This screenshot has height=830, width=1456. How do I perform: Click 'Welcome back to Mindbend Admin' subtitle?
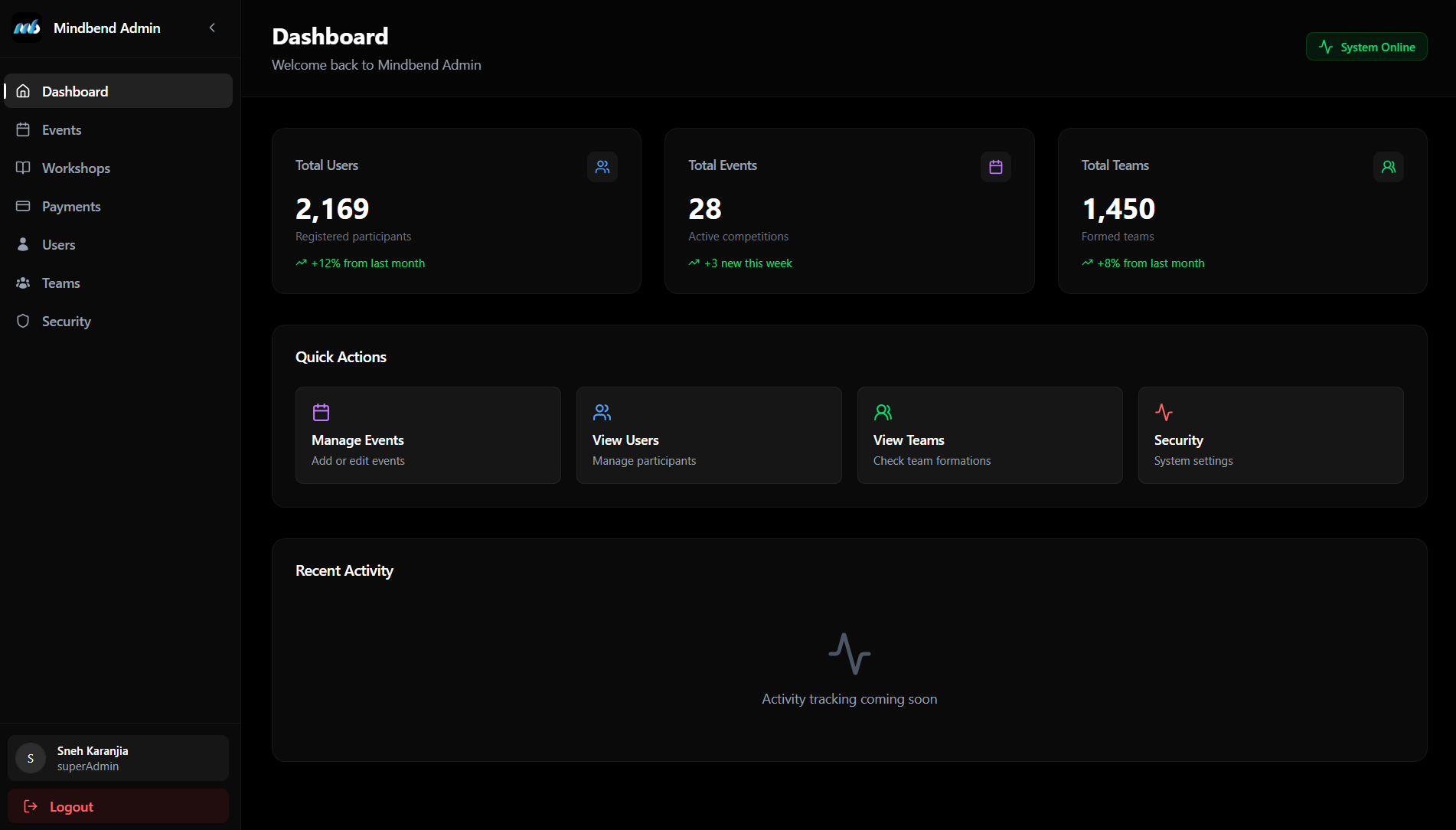click(377, 65)
